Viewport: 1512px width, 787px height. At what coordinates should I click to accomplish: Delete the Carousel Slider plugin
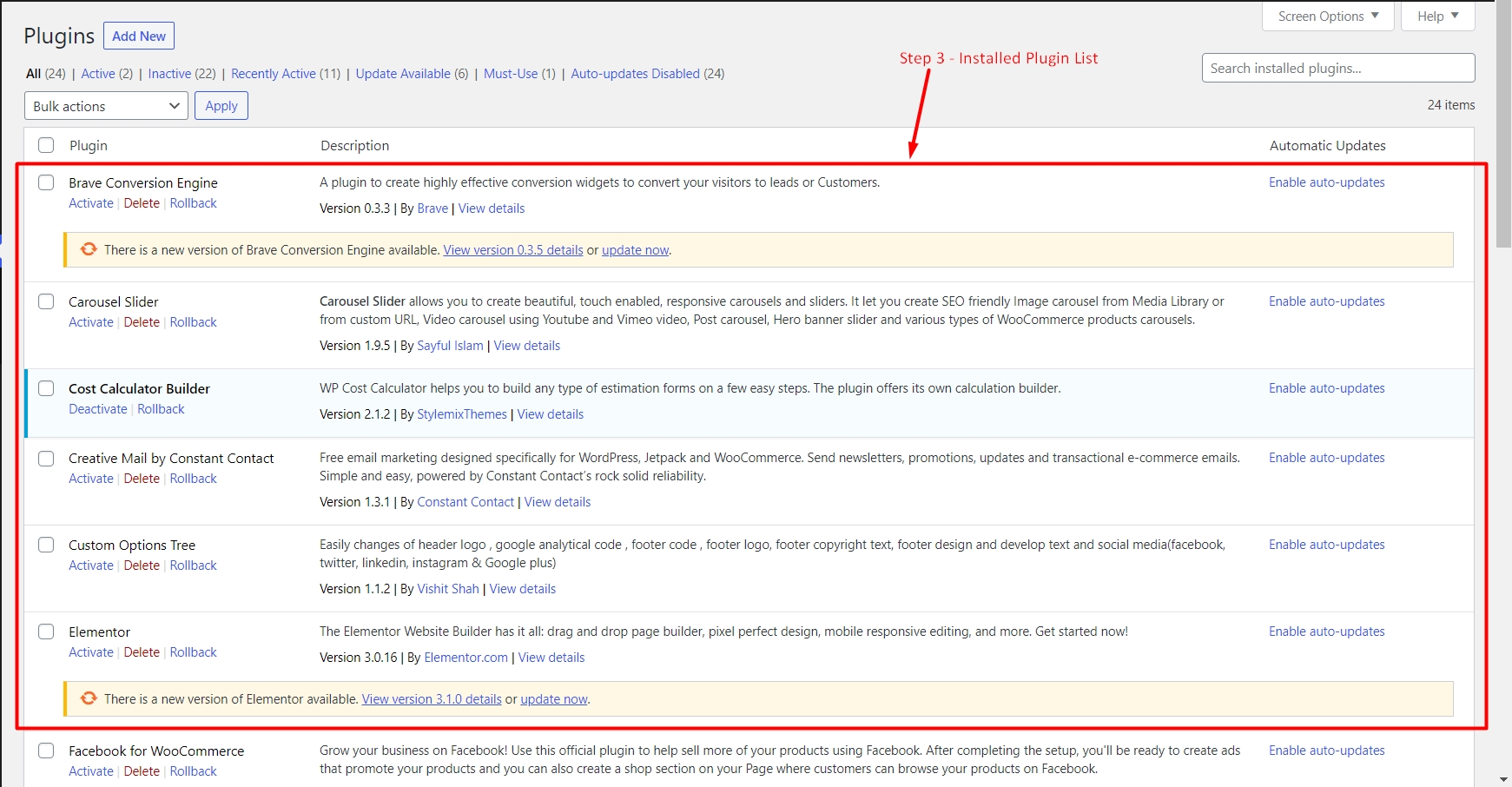pyautogui.click(x=142, y=322)
